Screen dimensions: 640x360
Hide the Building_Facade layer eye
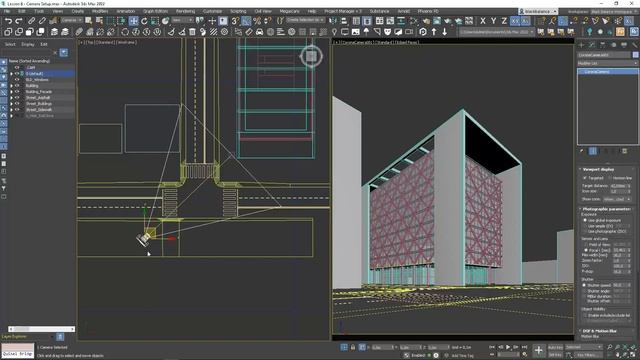tap(17, 92)
